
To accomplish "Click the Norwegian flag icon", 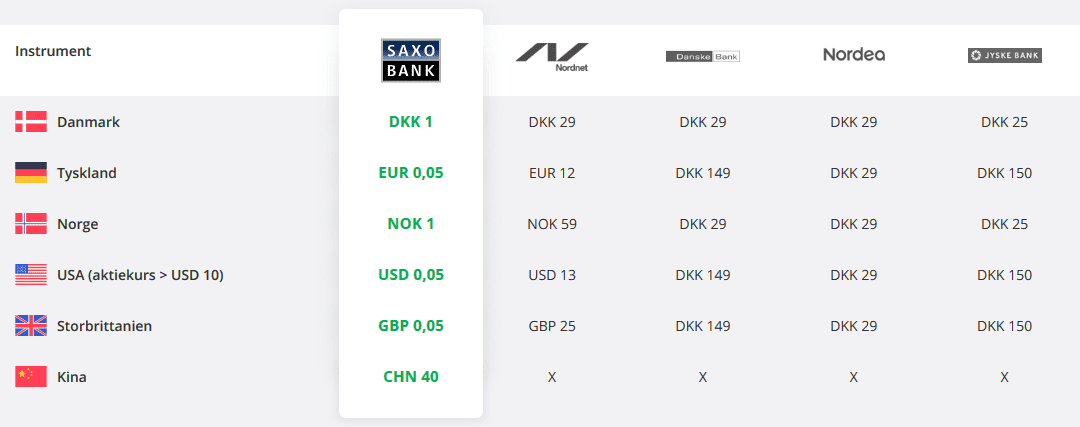I will click(x=31, y=224).
